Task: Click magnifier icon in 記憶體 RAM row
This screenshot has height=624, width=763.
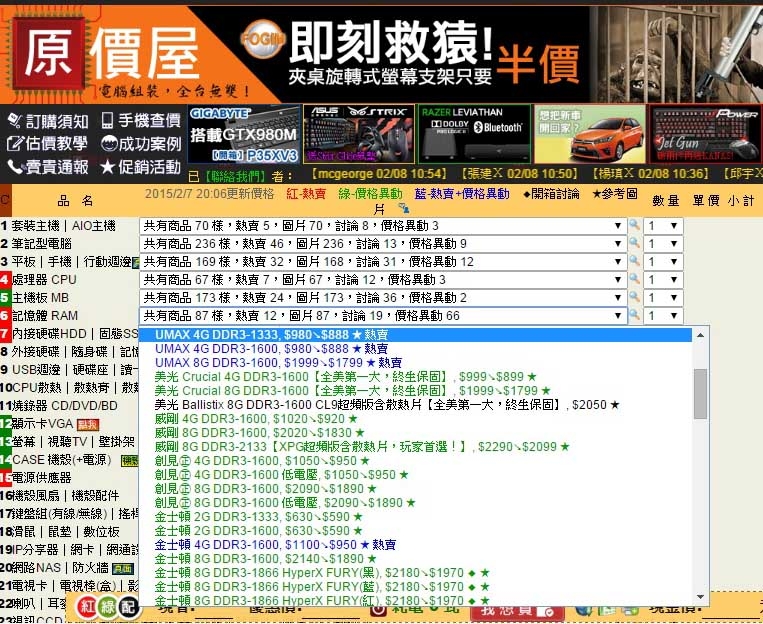Action: [634, 315]
